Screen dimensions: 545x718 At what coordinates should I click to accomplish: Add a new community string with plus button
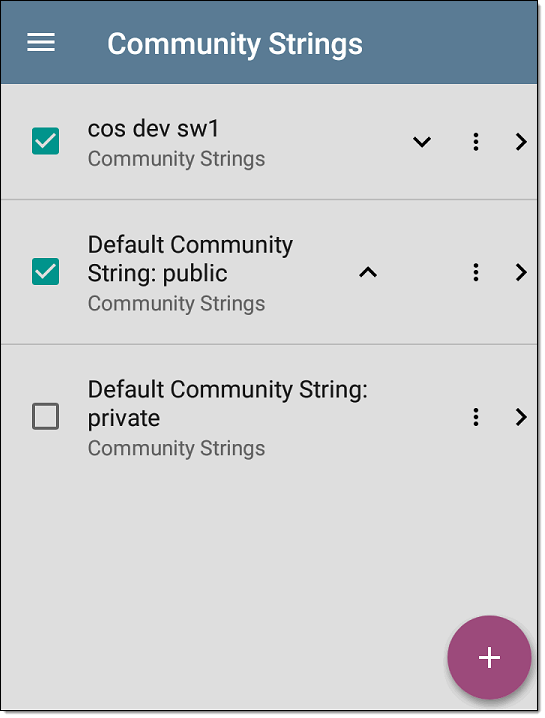coord(489,658)
